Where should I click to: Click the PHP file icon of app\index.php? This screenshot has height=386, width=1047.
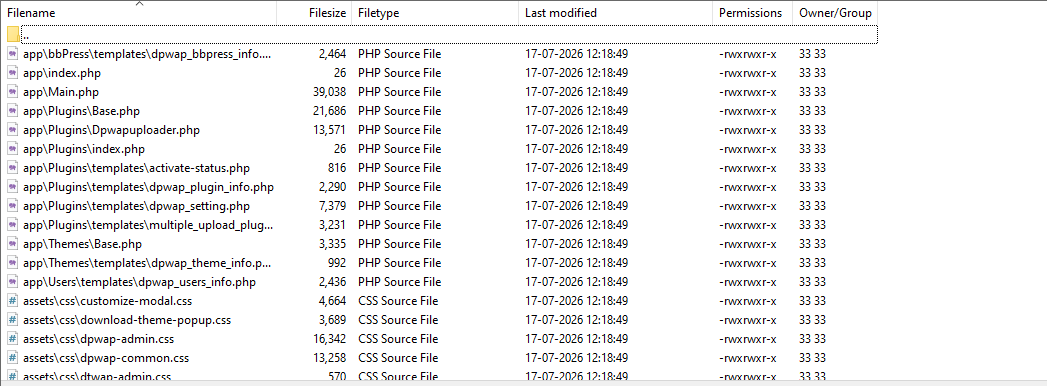tap(13, 73)
